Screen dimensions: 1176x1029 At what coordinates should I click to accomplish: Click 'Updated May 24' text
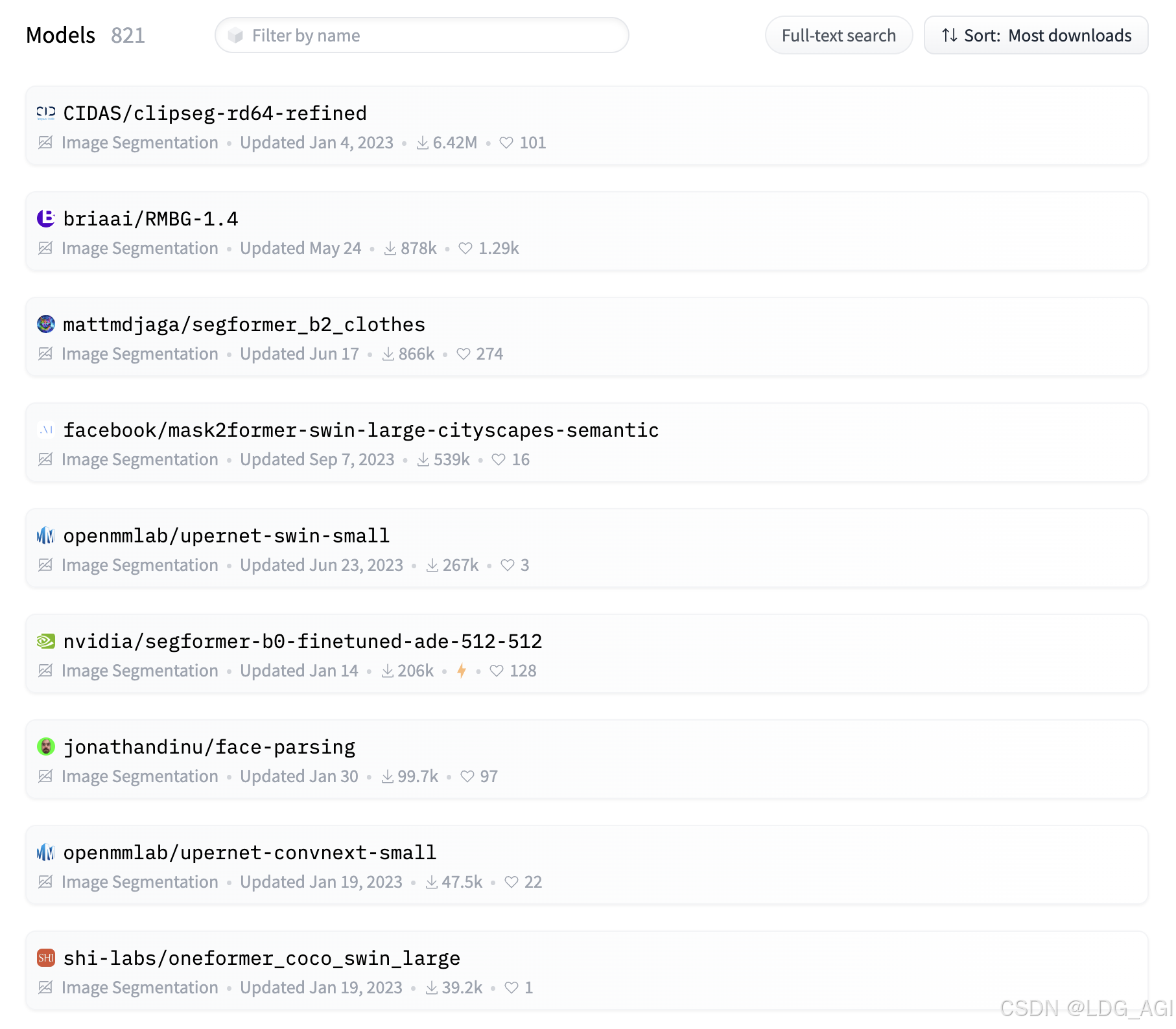coord(301,248)
